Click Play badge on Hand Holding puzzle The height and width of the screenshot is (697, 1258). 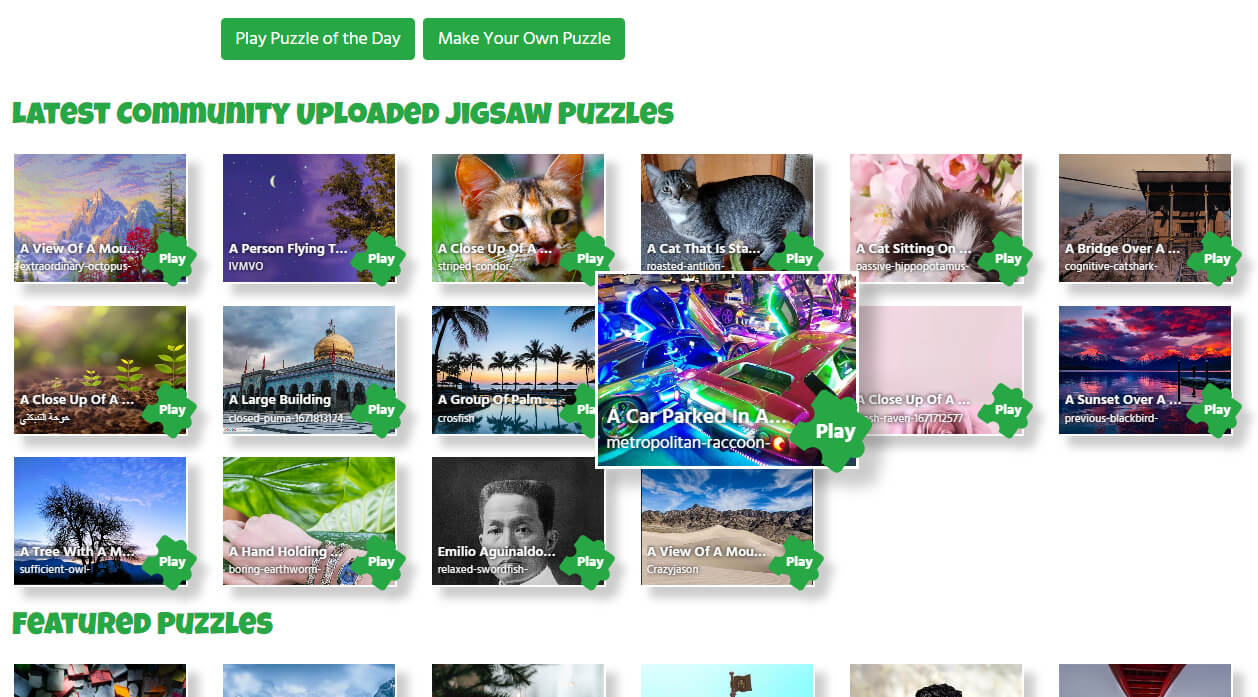[381, 561]
